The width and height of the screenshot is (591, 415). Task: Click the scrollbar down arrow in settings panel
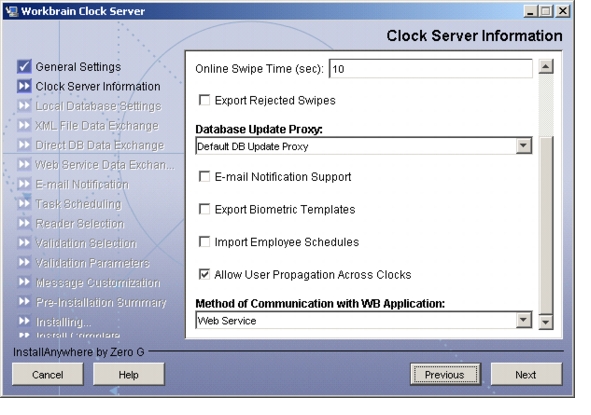546,322
